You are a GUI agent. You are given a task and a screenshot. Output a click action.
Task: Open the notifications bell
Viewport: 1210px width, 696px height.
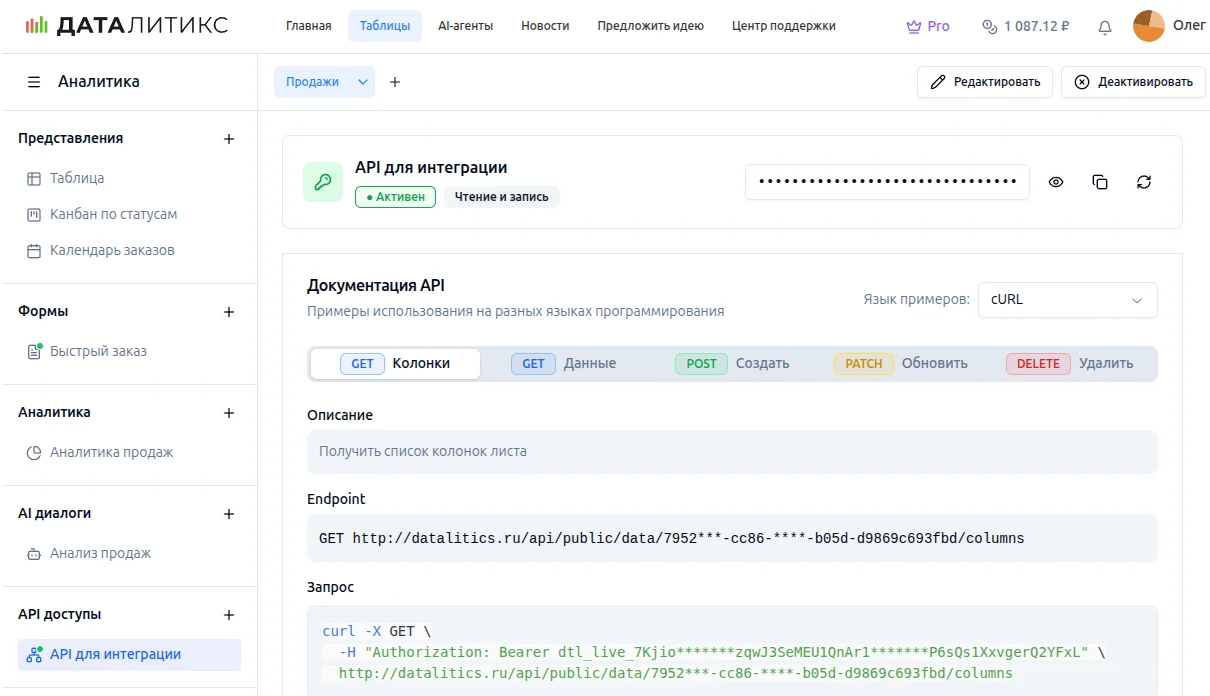(x=1104, y=26)
